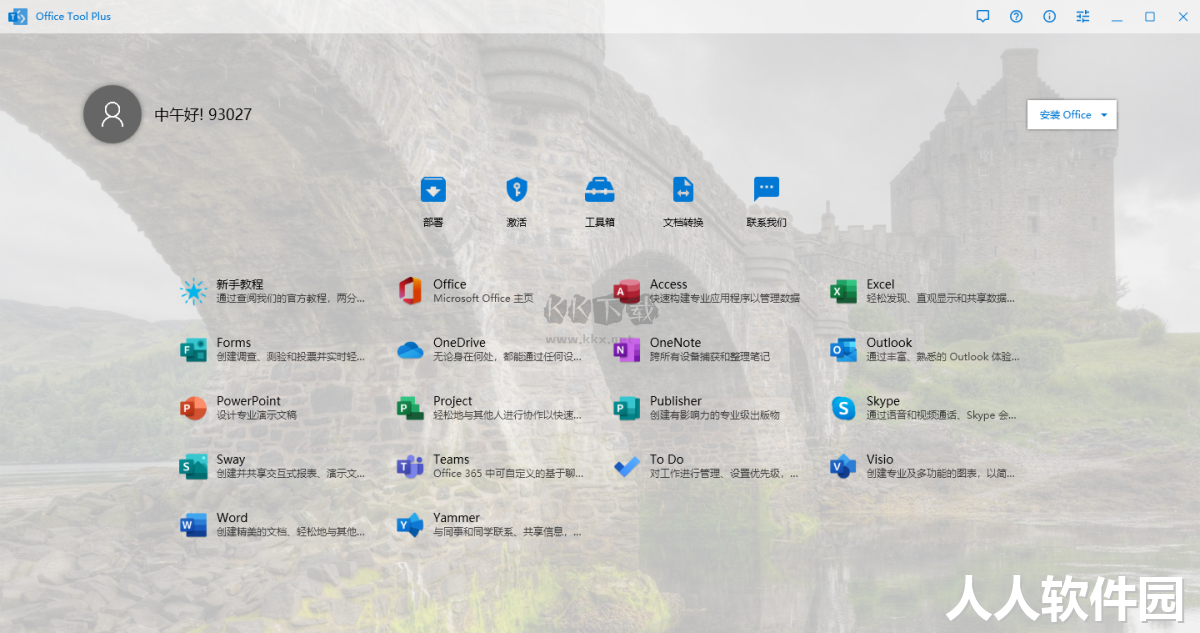Screen dimensions: 1200x633
Task: Select the PowerPoint title text
Action: tap(249, 401)
